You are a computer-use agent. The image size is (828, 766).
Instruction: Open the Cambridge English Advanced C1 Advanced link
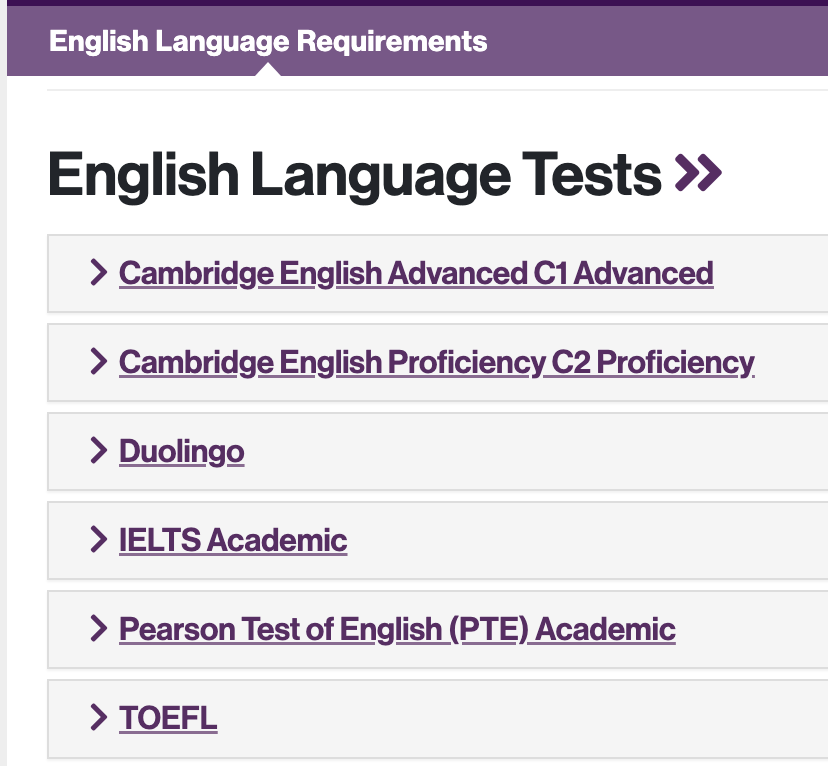pyautogui.click(x=416, y=273)
